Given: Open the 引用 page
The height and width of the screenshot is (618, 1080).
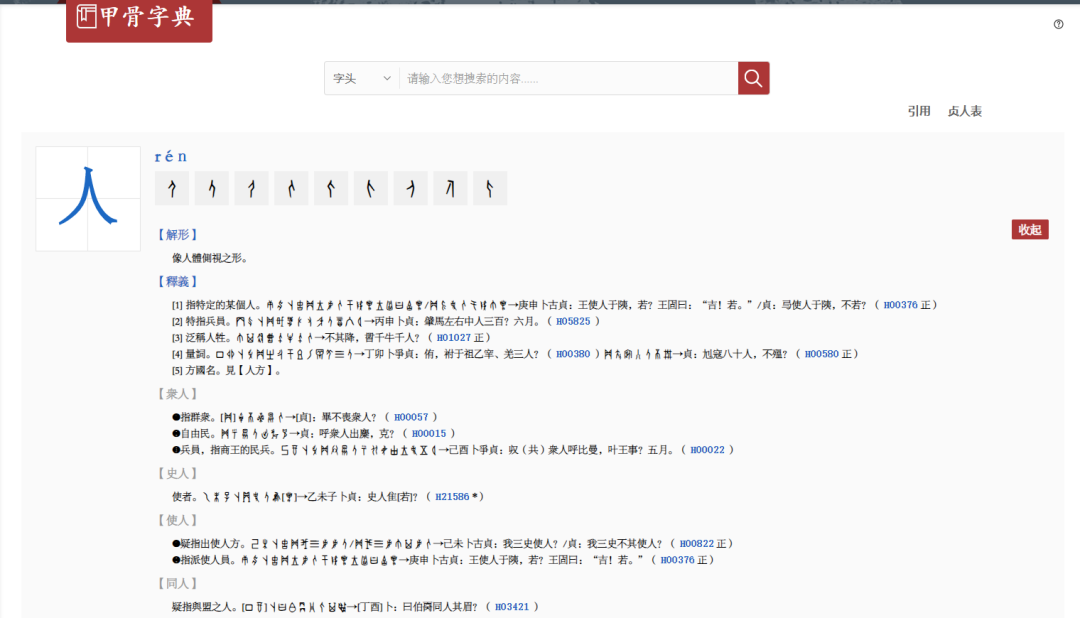Looking at the screenshot, I should coord(917,111).
